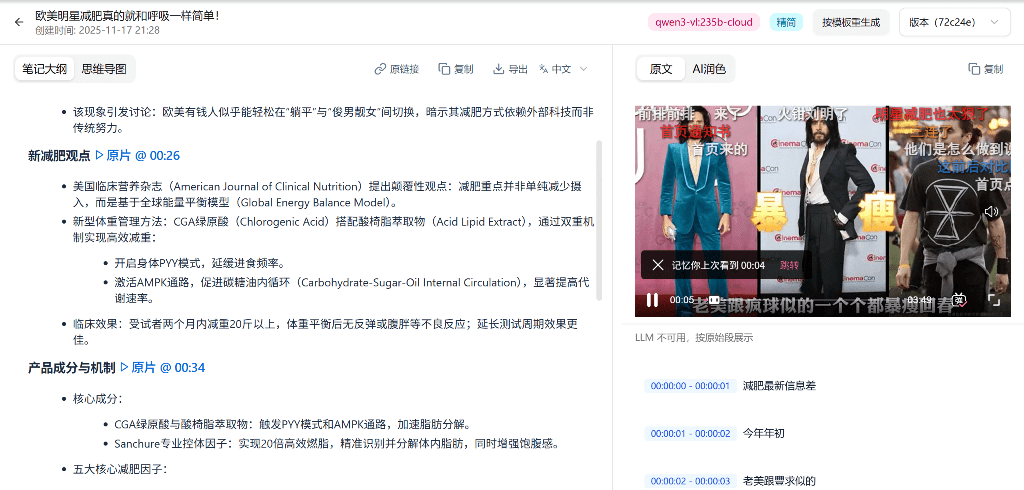Click 跳转 to resume at 00:04
1024x490 pixels.
[x=789, y=265]
